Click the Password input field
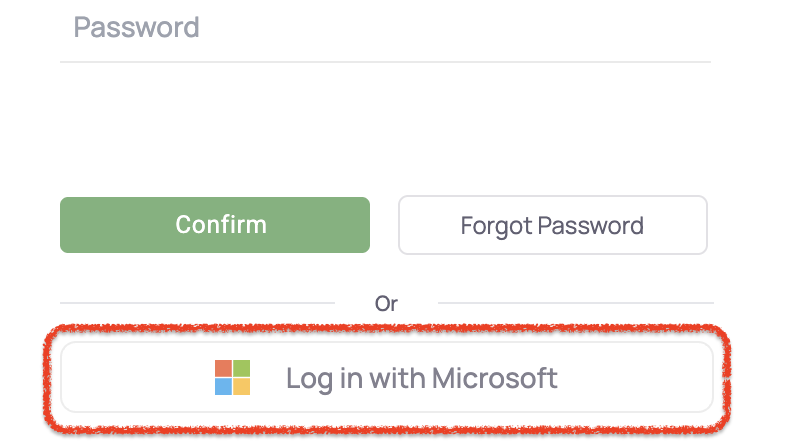786x448 pixels. [x=385, y=28]
